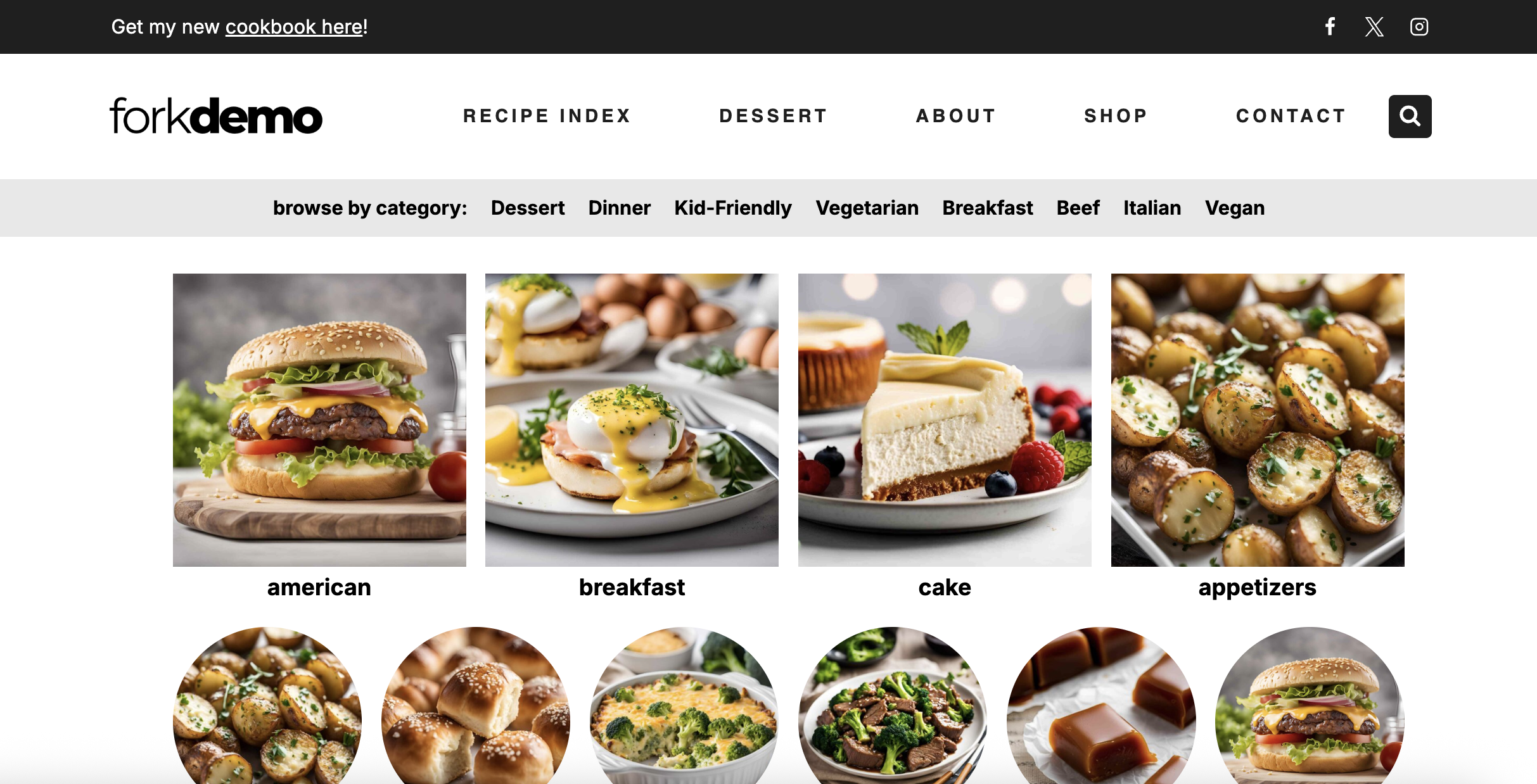This screenshot has height=784, width=1537.
Task: Follow the 'cookbook here' link
Action: (294, 27)
